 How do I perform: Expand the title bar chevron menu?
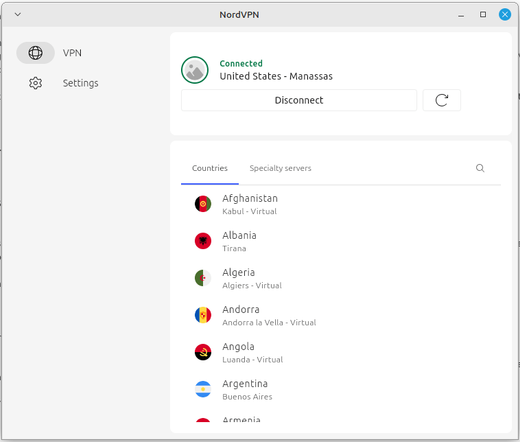[x=18, y=14]
